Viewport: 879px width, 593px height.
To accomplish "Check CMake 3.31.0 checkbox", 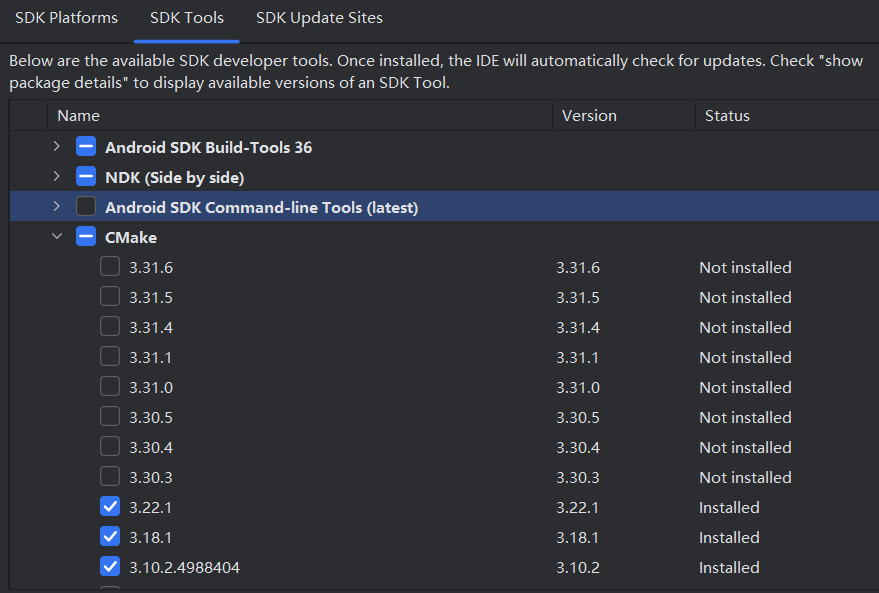I will coord(110,387).
